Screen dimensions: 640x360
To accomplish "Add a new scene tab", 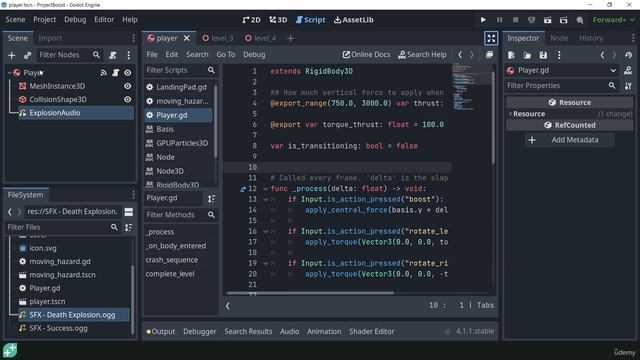I will 290,38.
